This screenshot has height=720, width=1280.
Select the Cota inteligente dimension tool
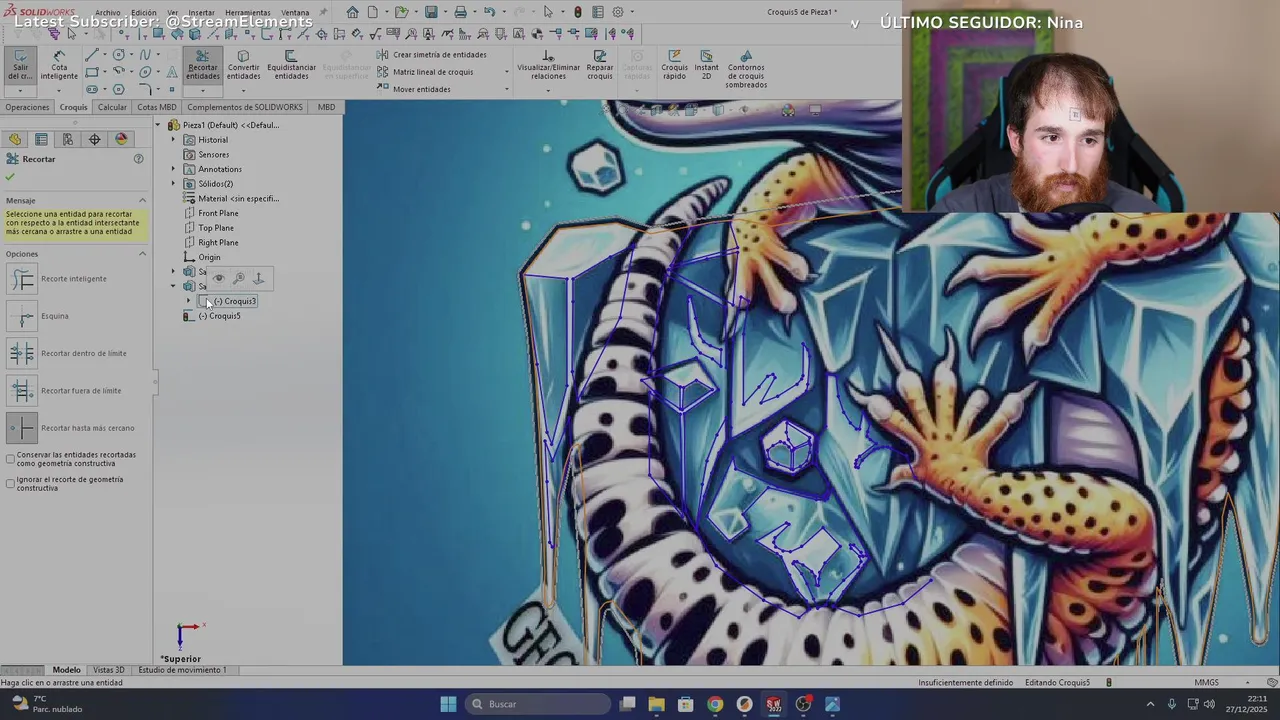point(59,64)
